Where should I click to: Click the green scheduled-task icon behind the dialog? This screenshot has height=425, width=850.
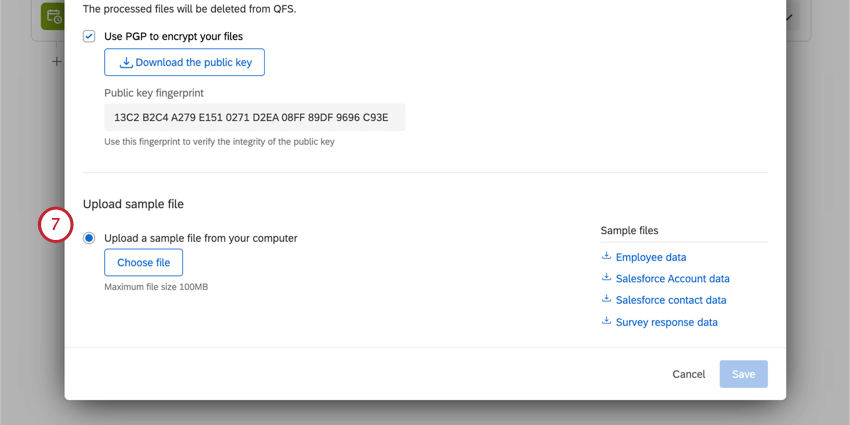[53, 15]
